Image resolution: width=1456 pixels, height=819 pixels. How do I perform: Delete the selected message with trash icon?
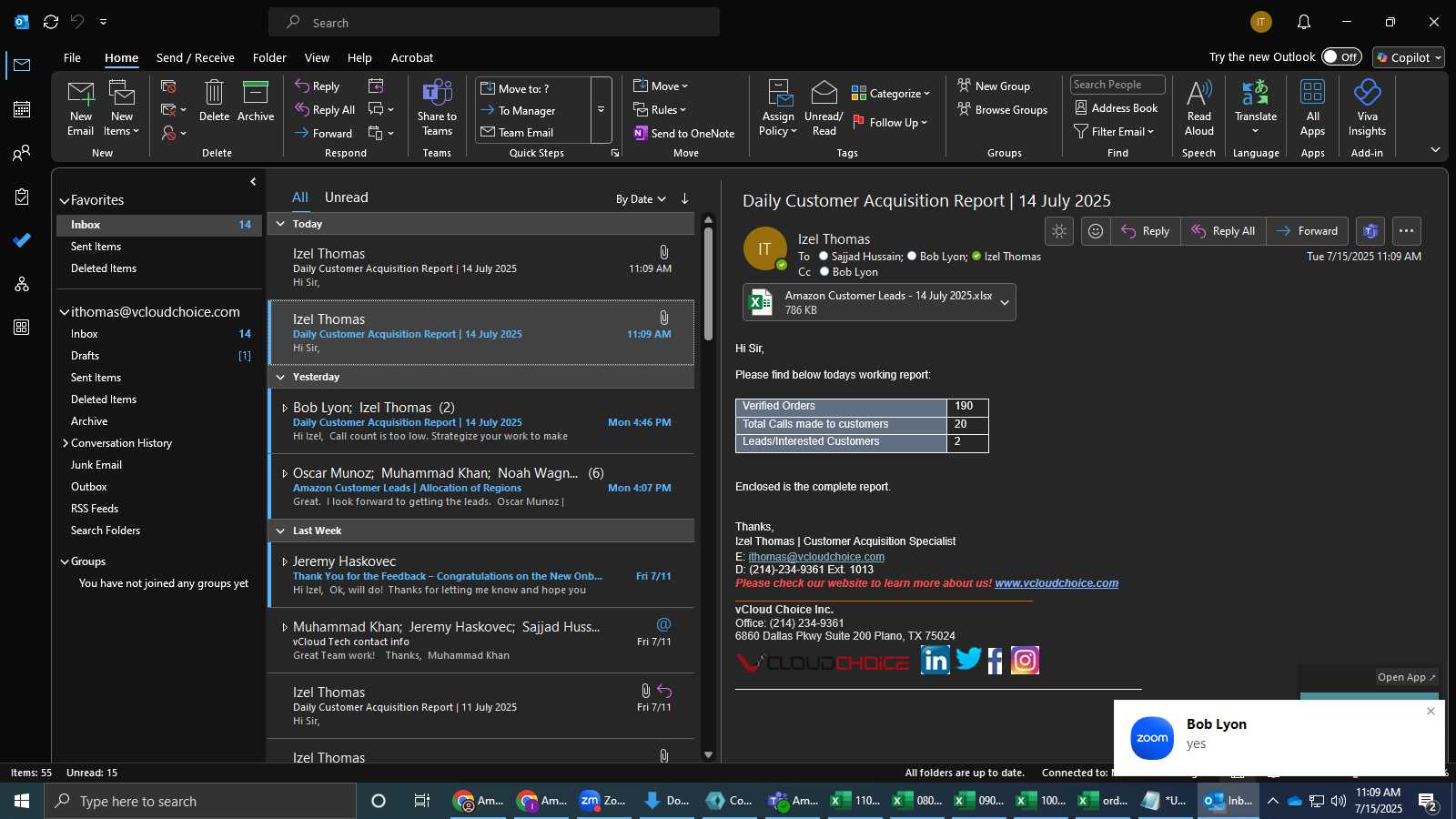click(x=214, y=101)
